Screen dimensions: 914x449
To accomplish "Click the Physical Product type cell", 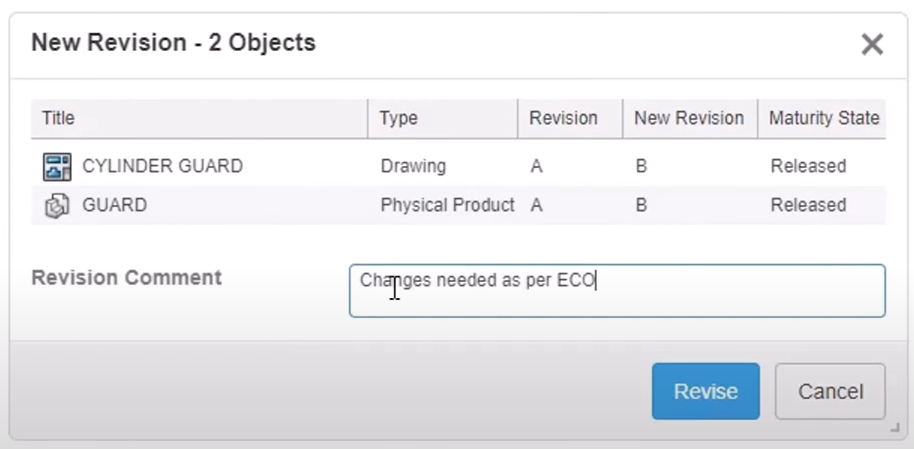I will coord(447,205).
